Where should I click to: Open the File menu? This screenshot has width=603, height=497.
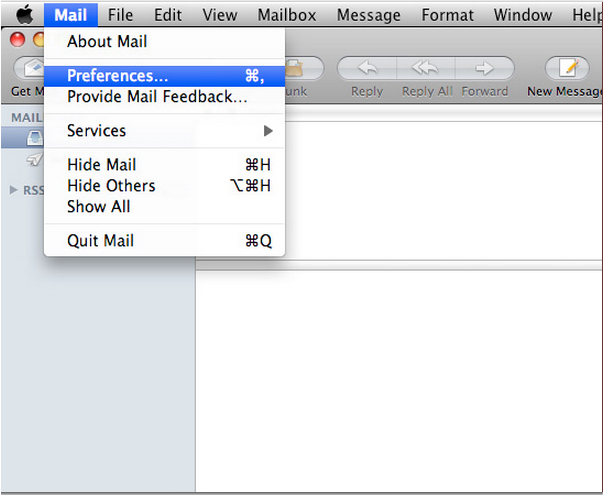tap(120, 15)
